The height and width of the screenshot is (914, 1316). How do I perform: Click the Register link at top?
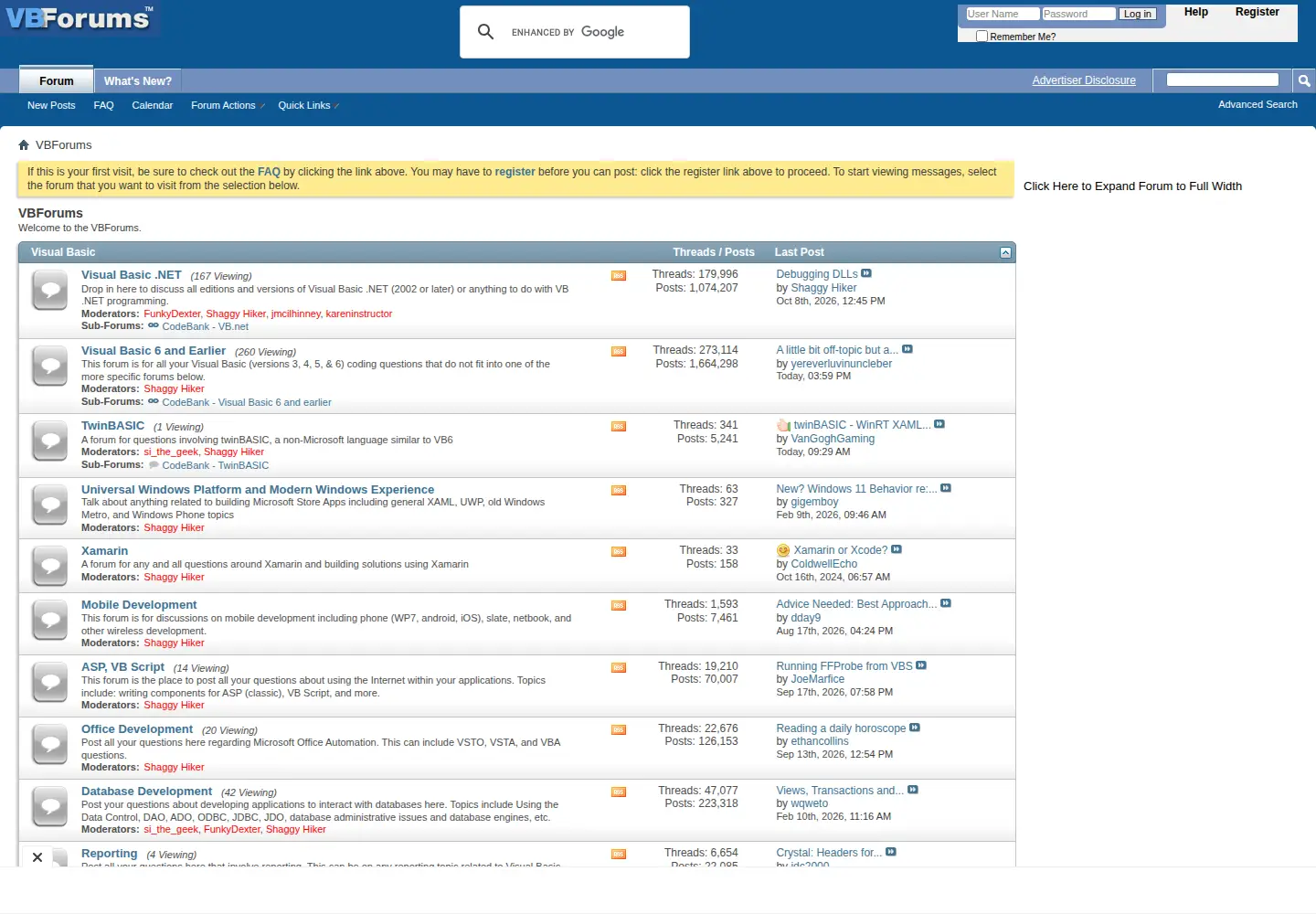coord(1258,12)
